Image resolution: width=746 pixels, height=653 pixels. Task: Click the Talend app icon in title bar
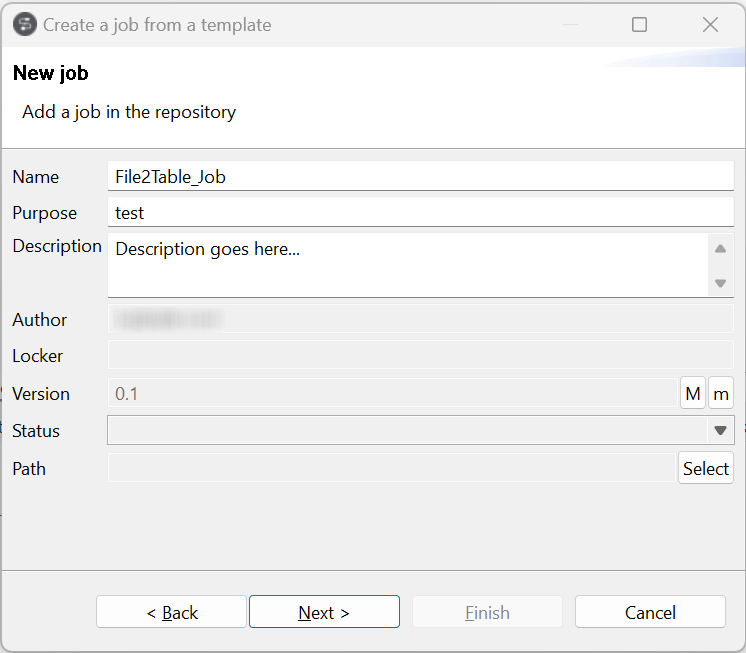[25, 25]
